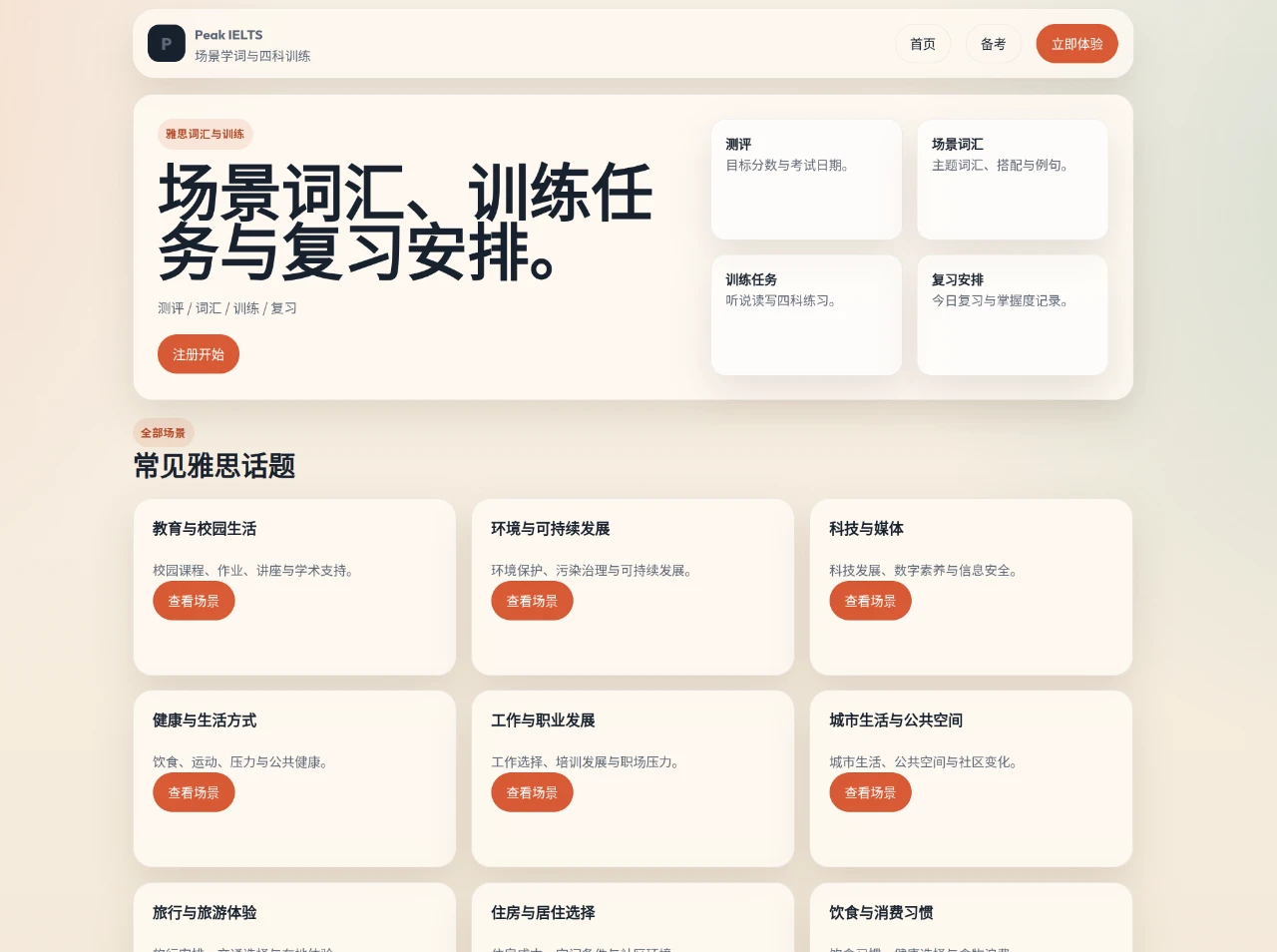
Task: Click the 饮食与消费习惯 card title
Action: tap(881, 913)
